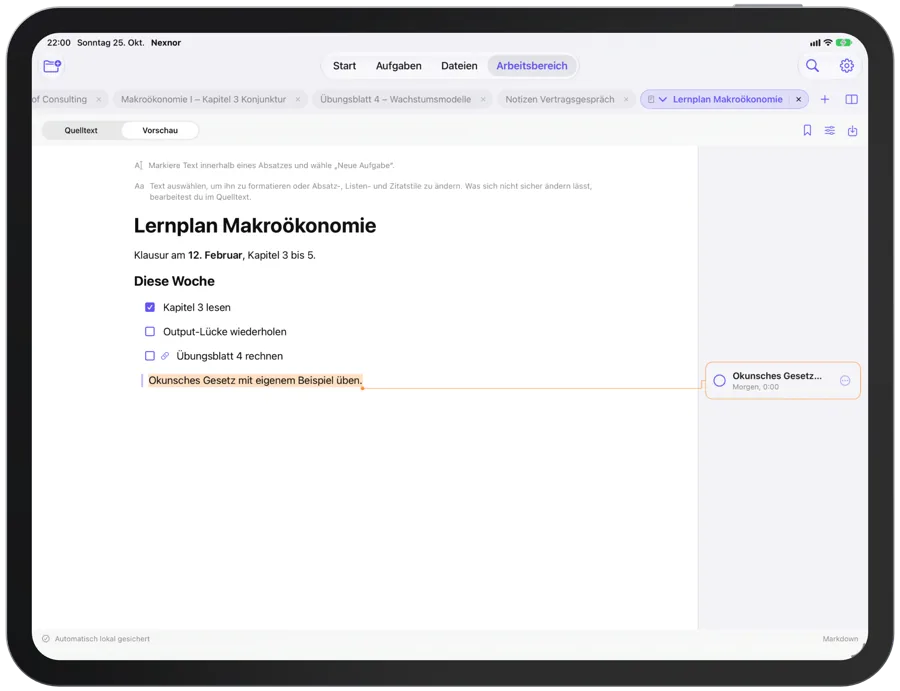Screen dimensions: 900x691
Task: Go to the Dateien section
Action: coord(459,66)
